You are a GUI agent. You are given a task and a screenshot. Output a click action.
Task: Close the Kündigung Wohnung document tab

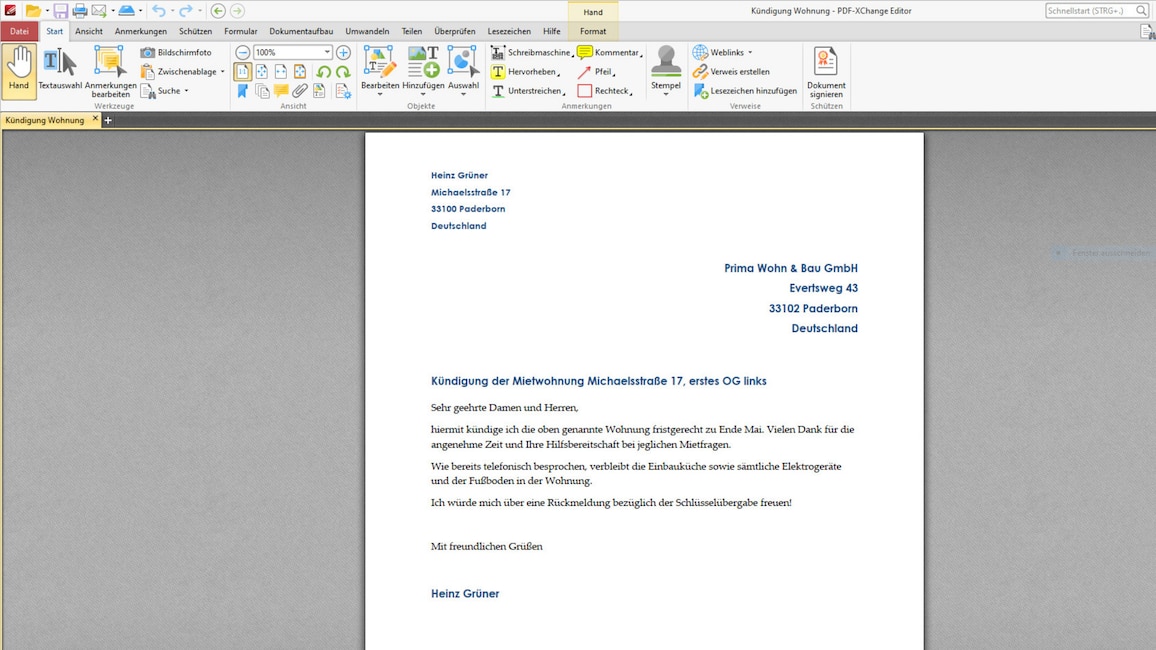click(95, 119)
